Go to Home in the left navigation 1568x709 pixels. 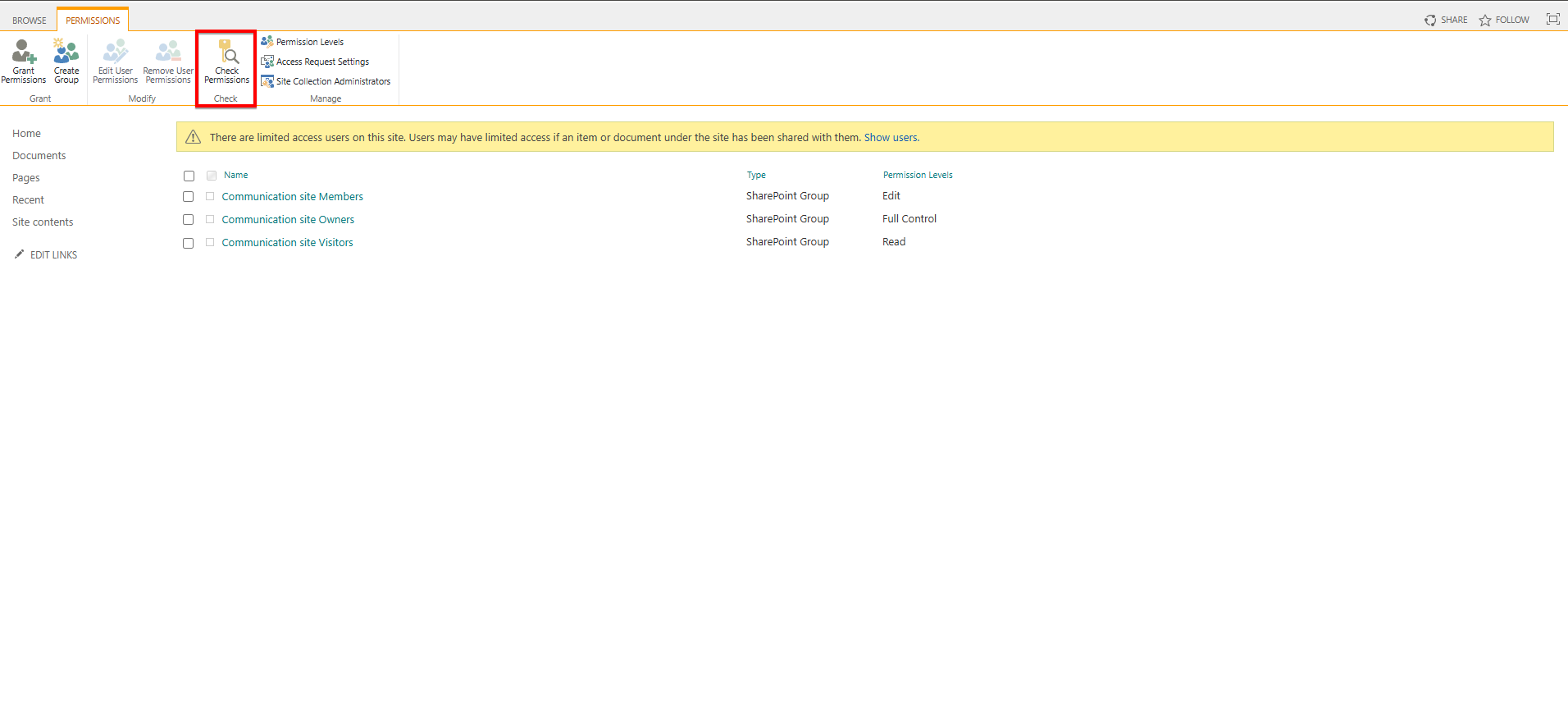point(26,134)
